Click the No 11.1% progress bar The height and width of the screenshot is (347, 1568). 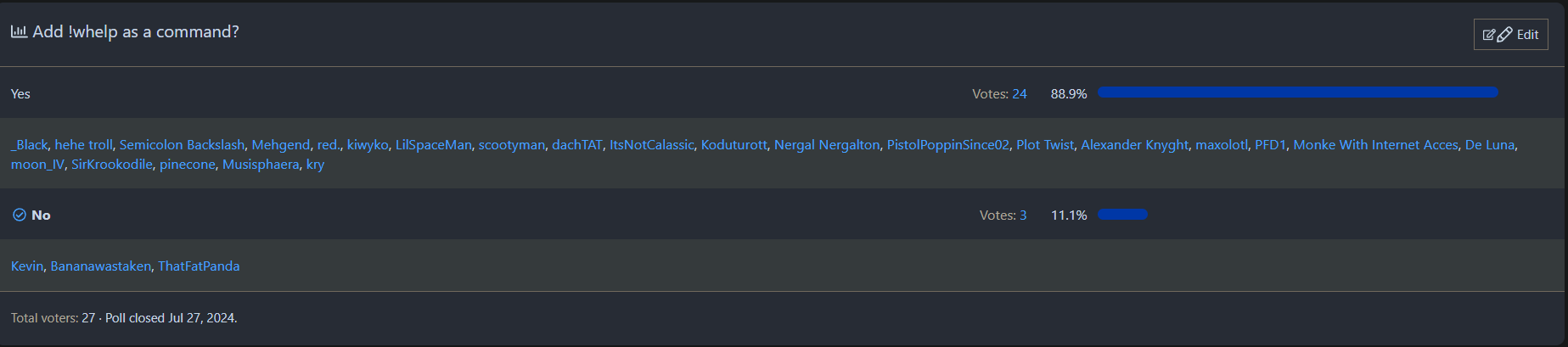(1122, 215)
